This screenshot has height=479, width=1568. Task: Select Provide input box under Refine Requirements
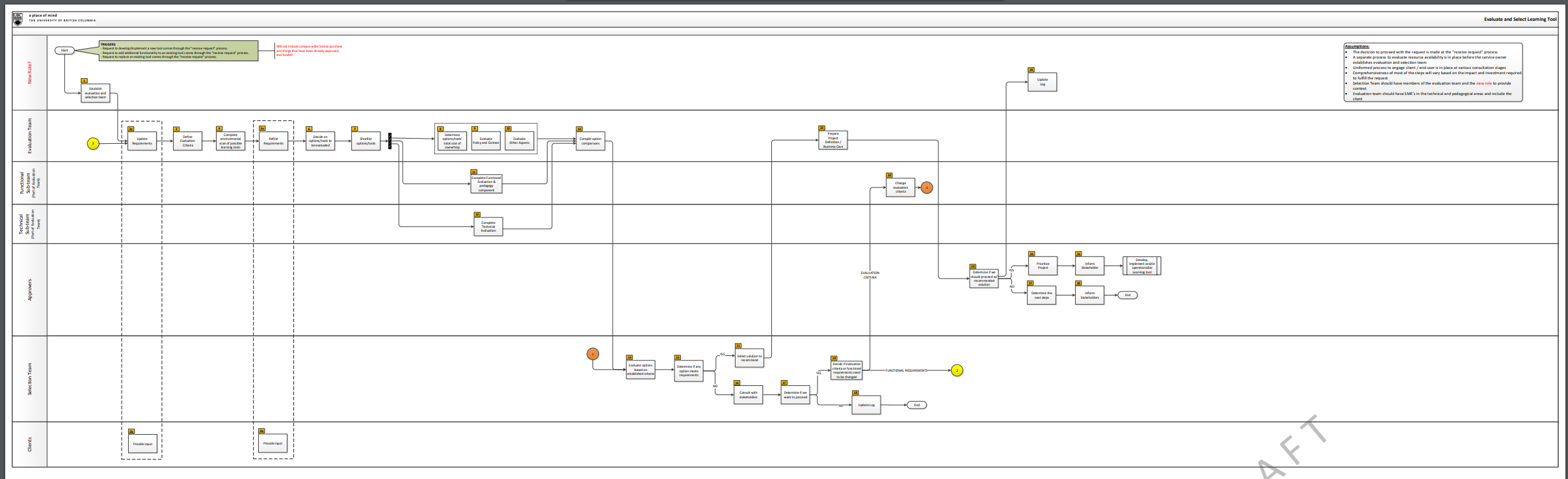(273, 443)
